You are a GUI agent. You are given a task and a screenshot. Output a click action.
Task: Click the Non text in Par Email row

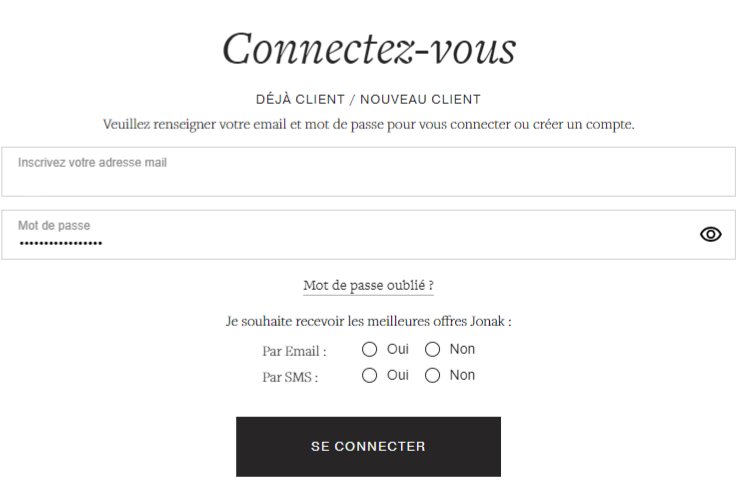(462, 349)
